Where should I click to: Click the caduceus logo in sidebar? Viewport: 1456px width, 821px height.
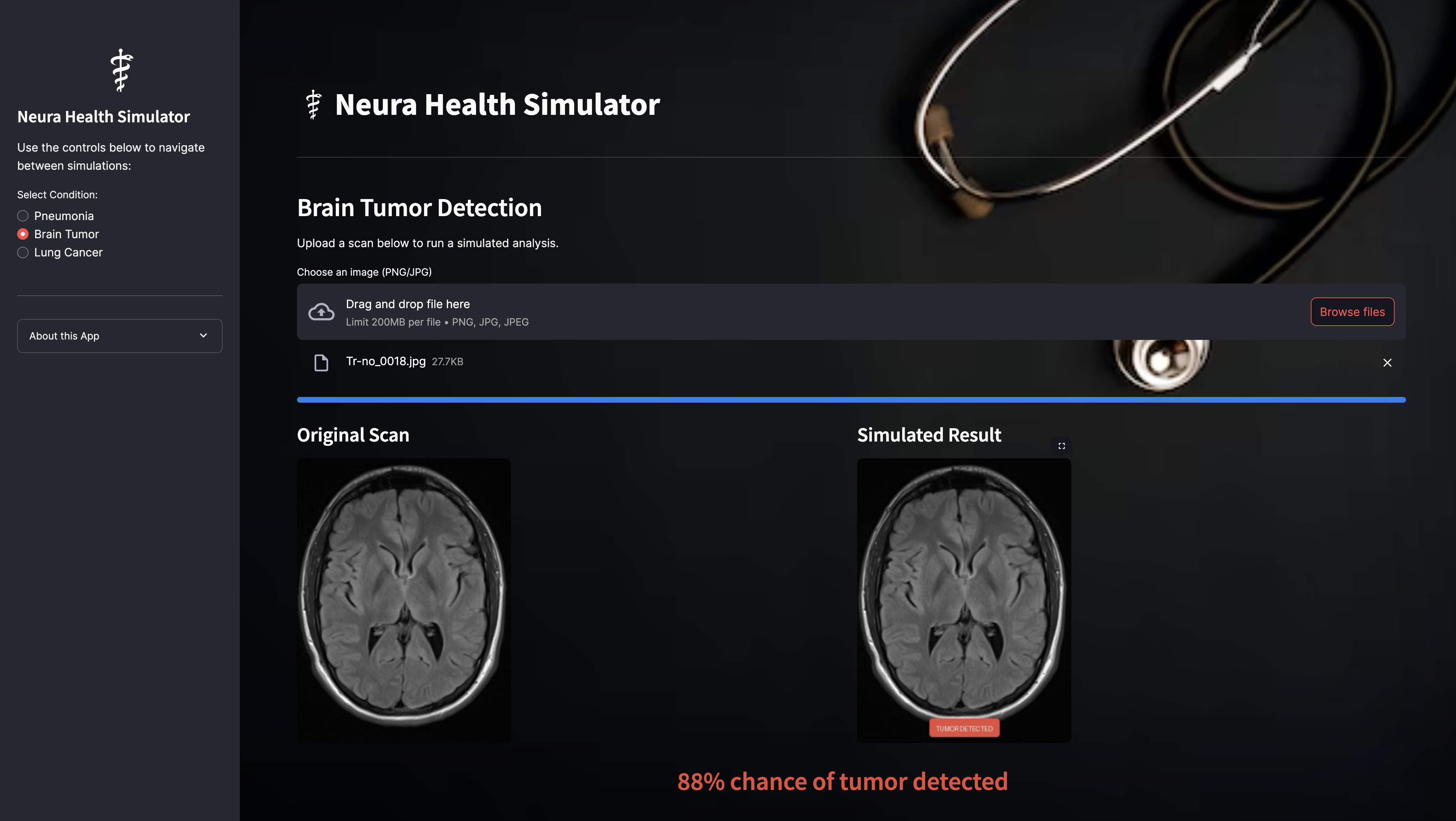(x=121, y=70)
